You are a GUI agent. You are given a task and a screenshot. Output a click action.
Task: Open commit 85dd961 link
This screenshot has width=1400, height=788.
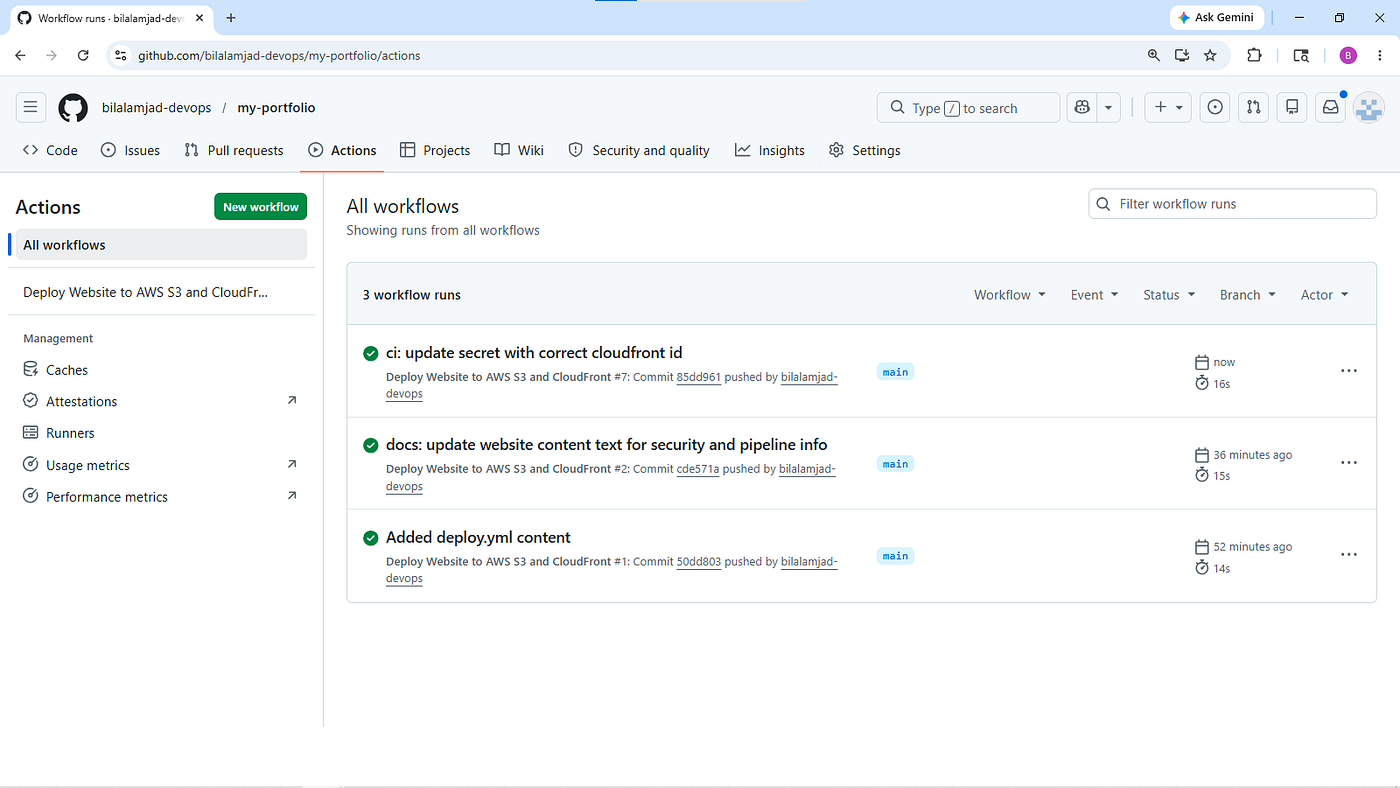[699, 377]
